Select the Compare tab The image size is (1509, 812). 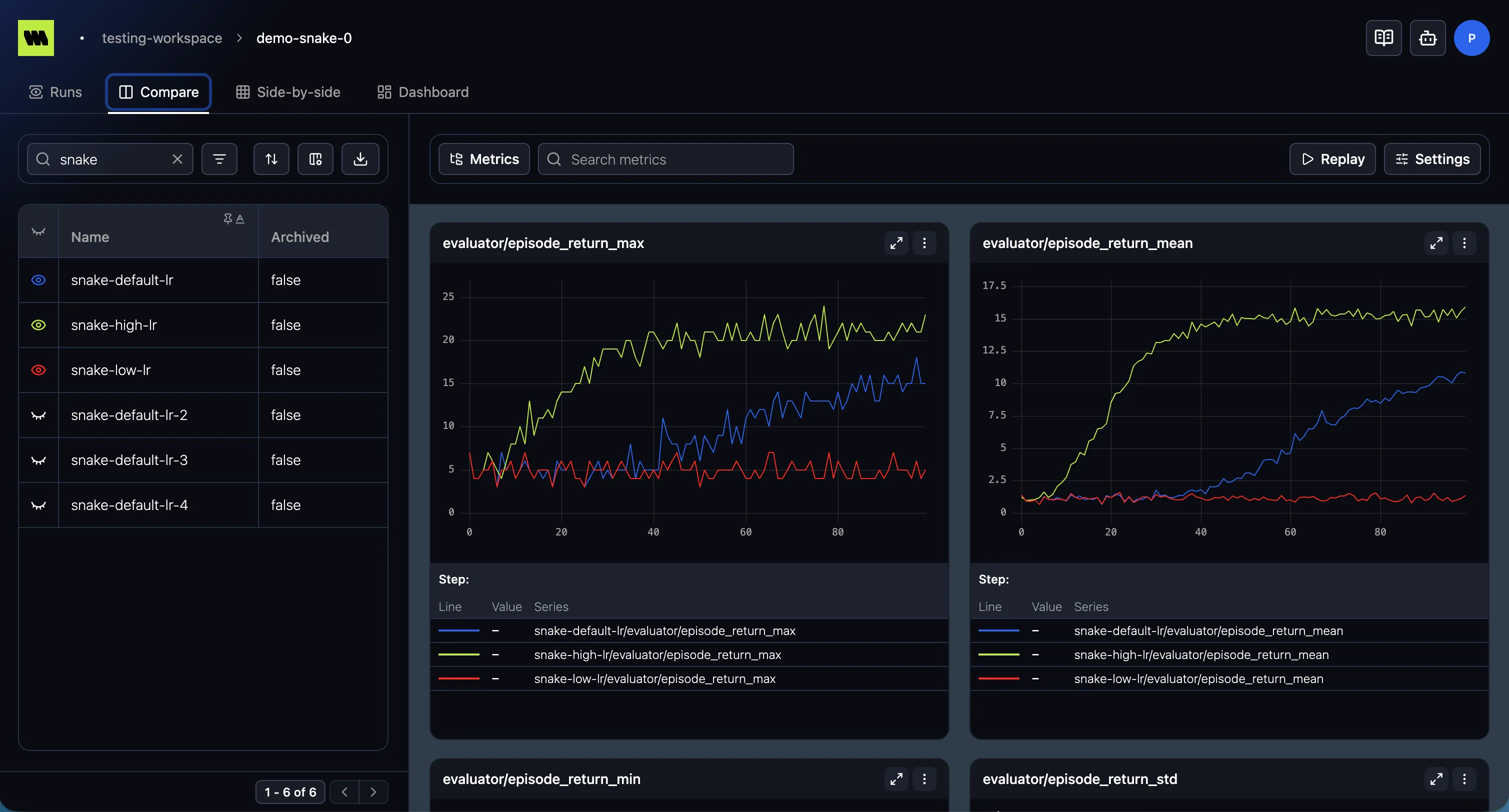click(x=158, y=92)
